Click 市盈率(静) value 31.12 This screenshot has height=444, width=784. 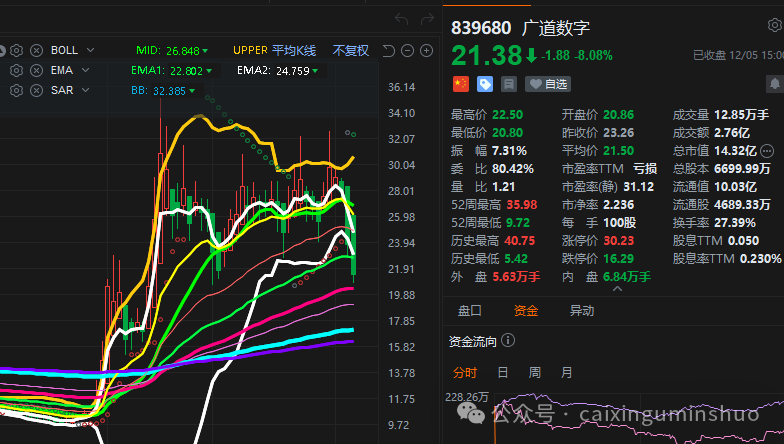point(638,186)
